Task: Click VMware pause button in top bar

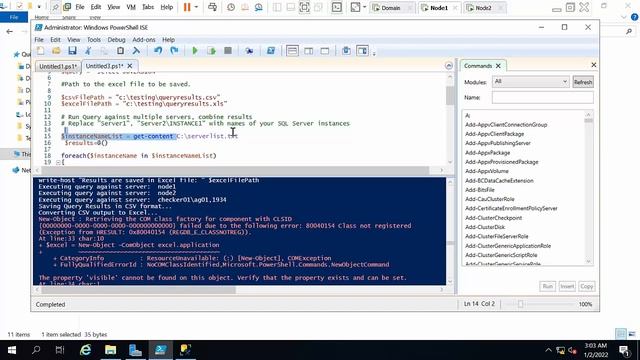Action: coord(187,7)
